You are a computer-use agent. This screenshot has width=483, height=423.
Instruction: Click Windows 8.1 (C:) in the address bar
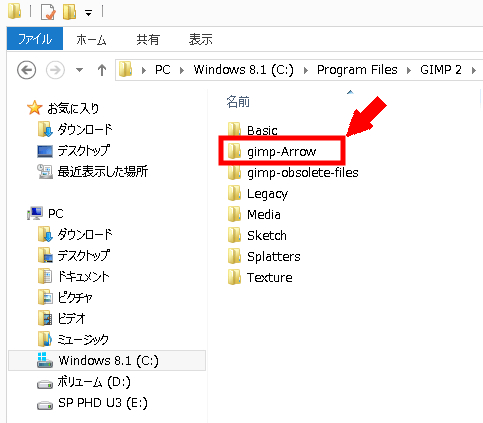pos(244,70)
